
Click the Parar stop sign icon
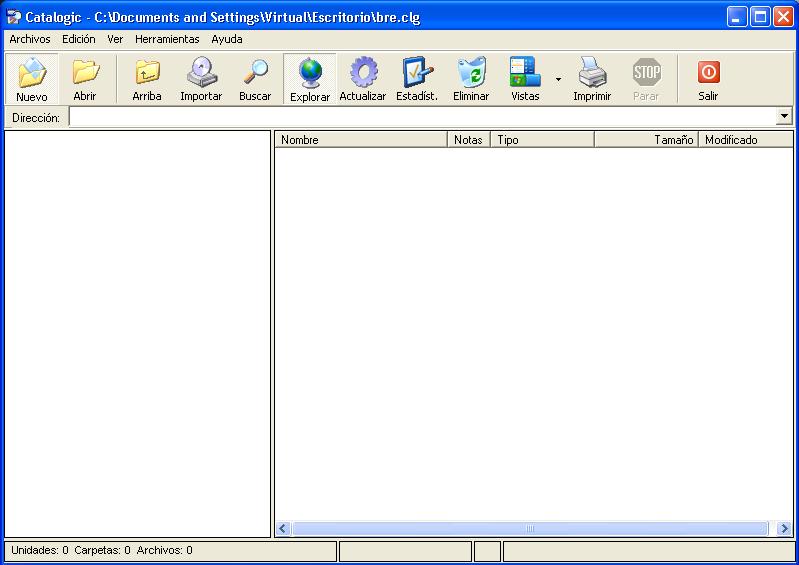[647, 72]
